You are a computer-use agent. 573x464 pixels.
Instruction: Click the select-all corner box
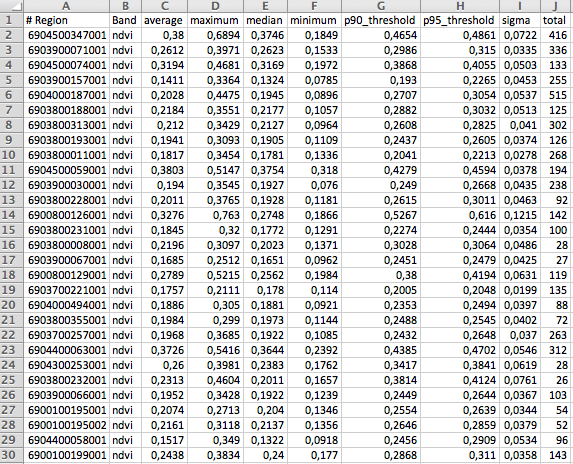[12, 6]
